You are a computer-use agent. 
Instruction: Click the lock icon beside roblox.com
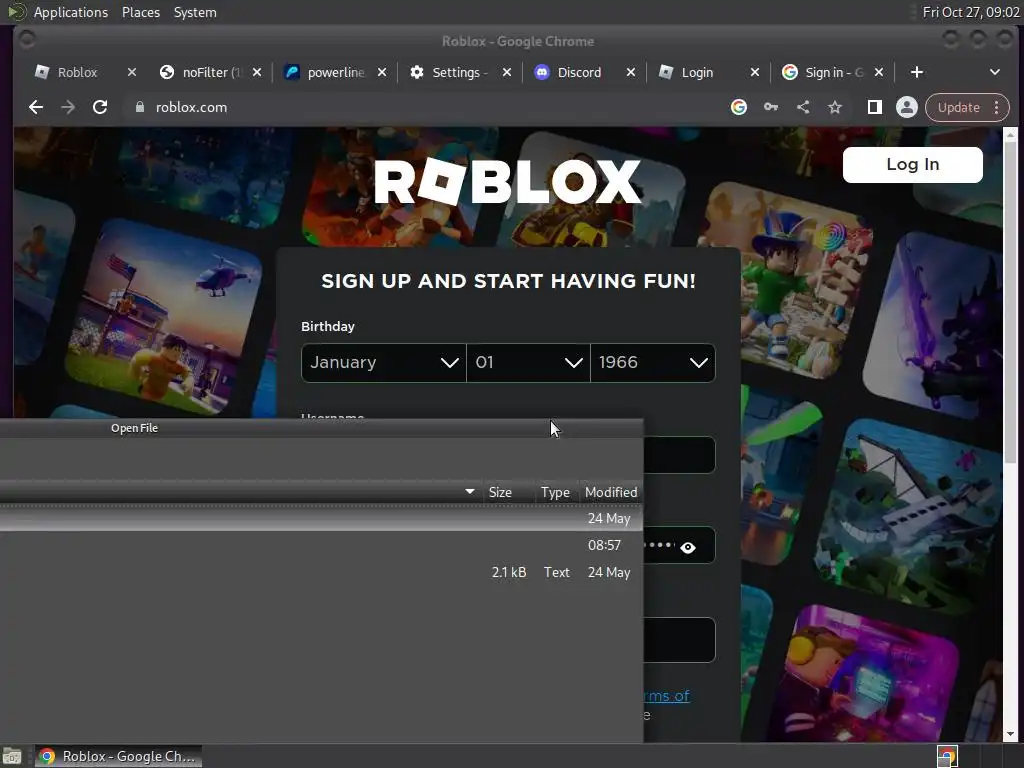click(x=139, y=107)
